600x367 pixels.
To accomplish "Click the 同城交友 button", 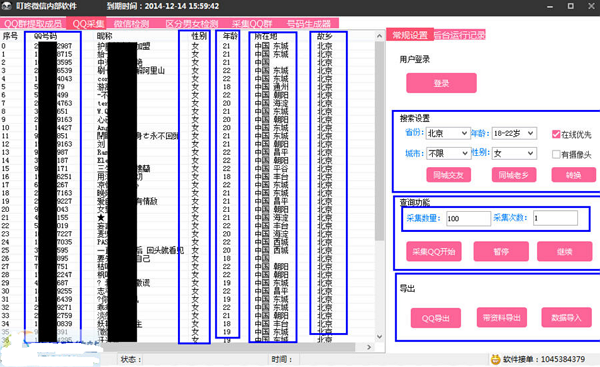I will click(448, 175).
